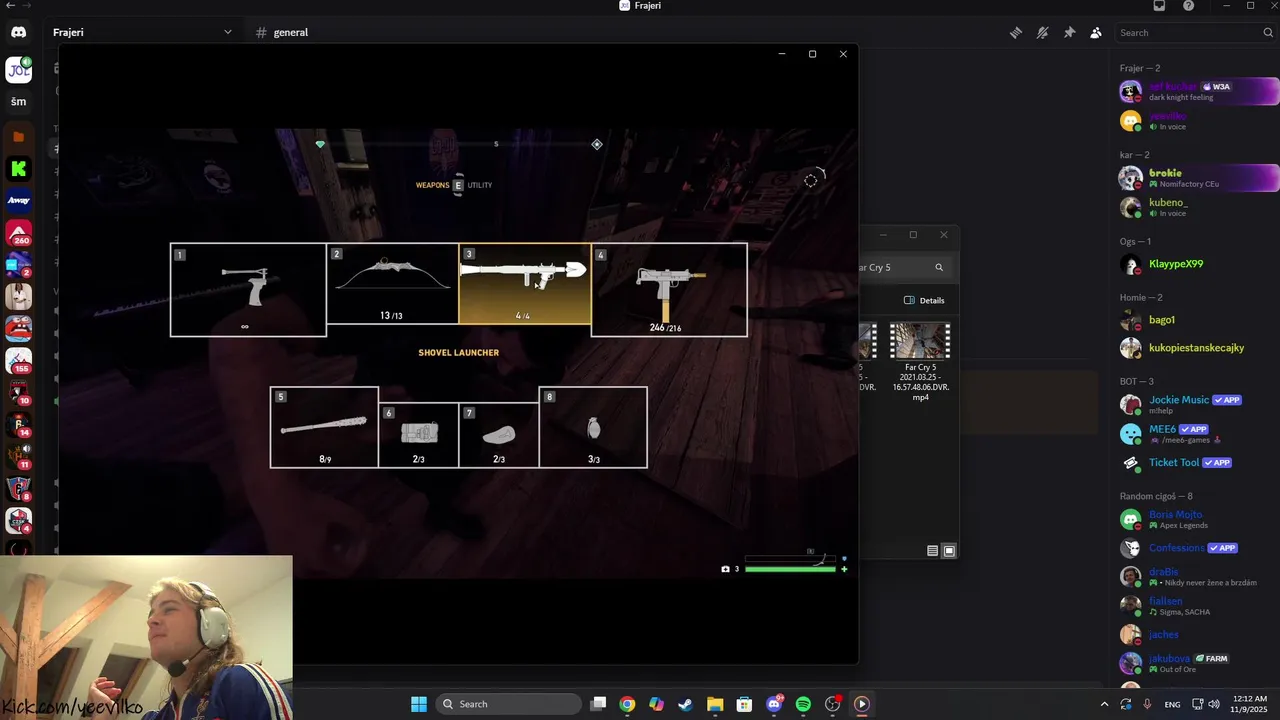
Task: Select weapon slot 1 harpoon pistol
Action: pos(248,290)
